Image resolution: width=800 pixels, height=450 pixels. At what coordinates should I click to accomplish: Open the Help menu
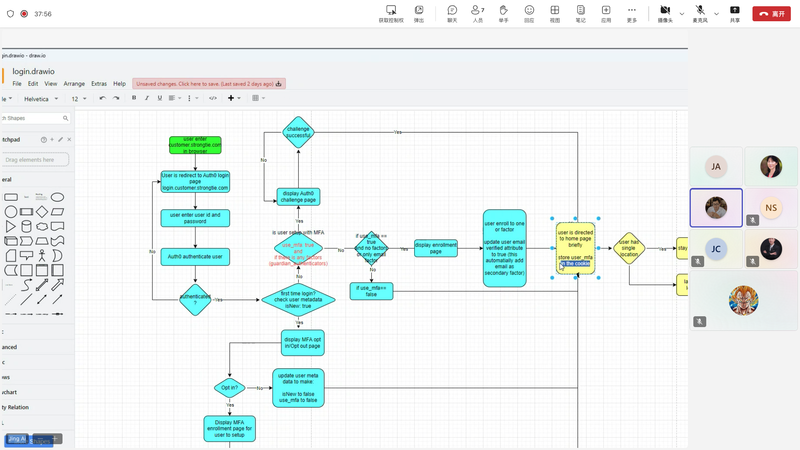click(119, 84)
